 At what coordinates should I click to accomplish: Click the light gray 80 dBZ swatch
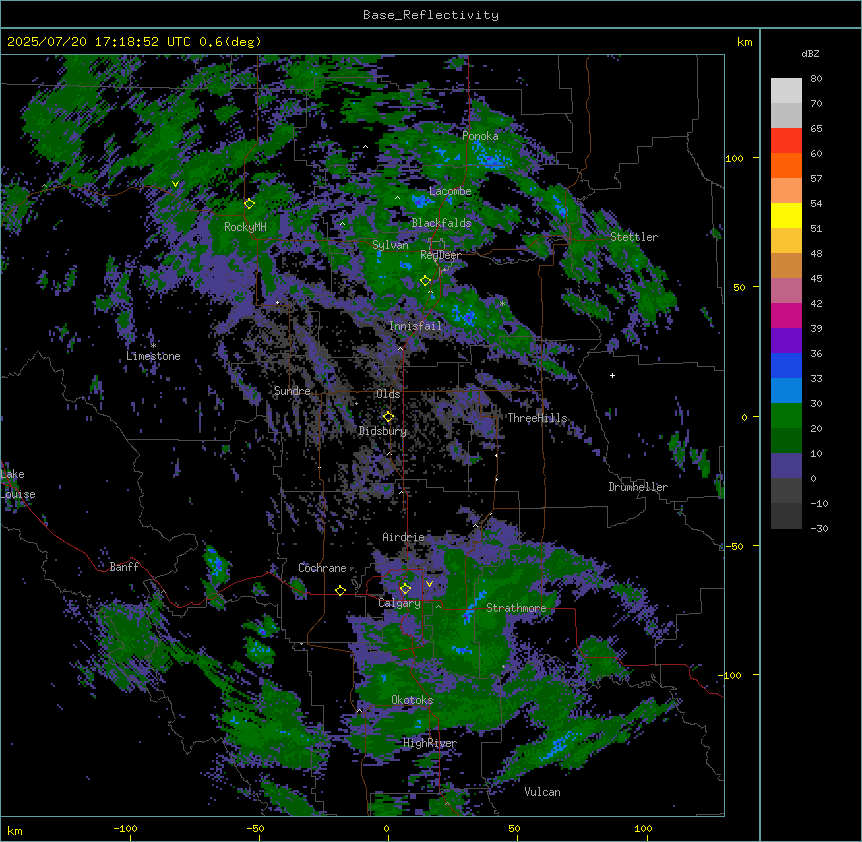786,90
